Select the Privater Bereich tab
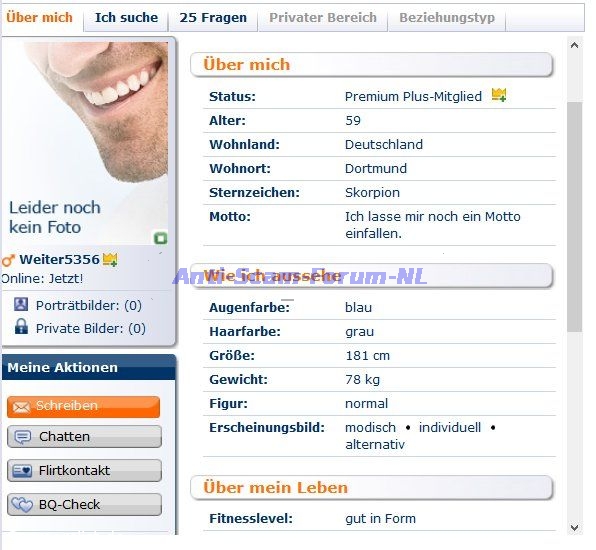This screenshot has height=550, width=596. [x=323, y=17]
